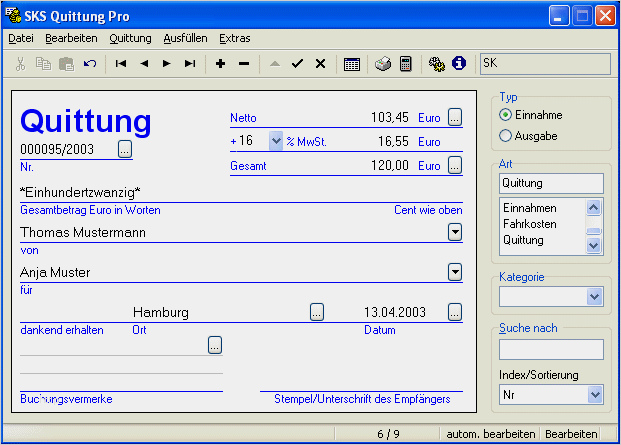Open the Kategorie dropdown
This screenshot has width=621, height=445.
(x=595, y=296)
